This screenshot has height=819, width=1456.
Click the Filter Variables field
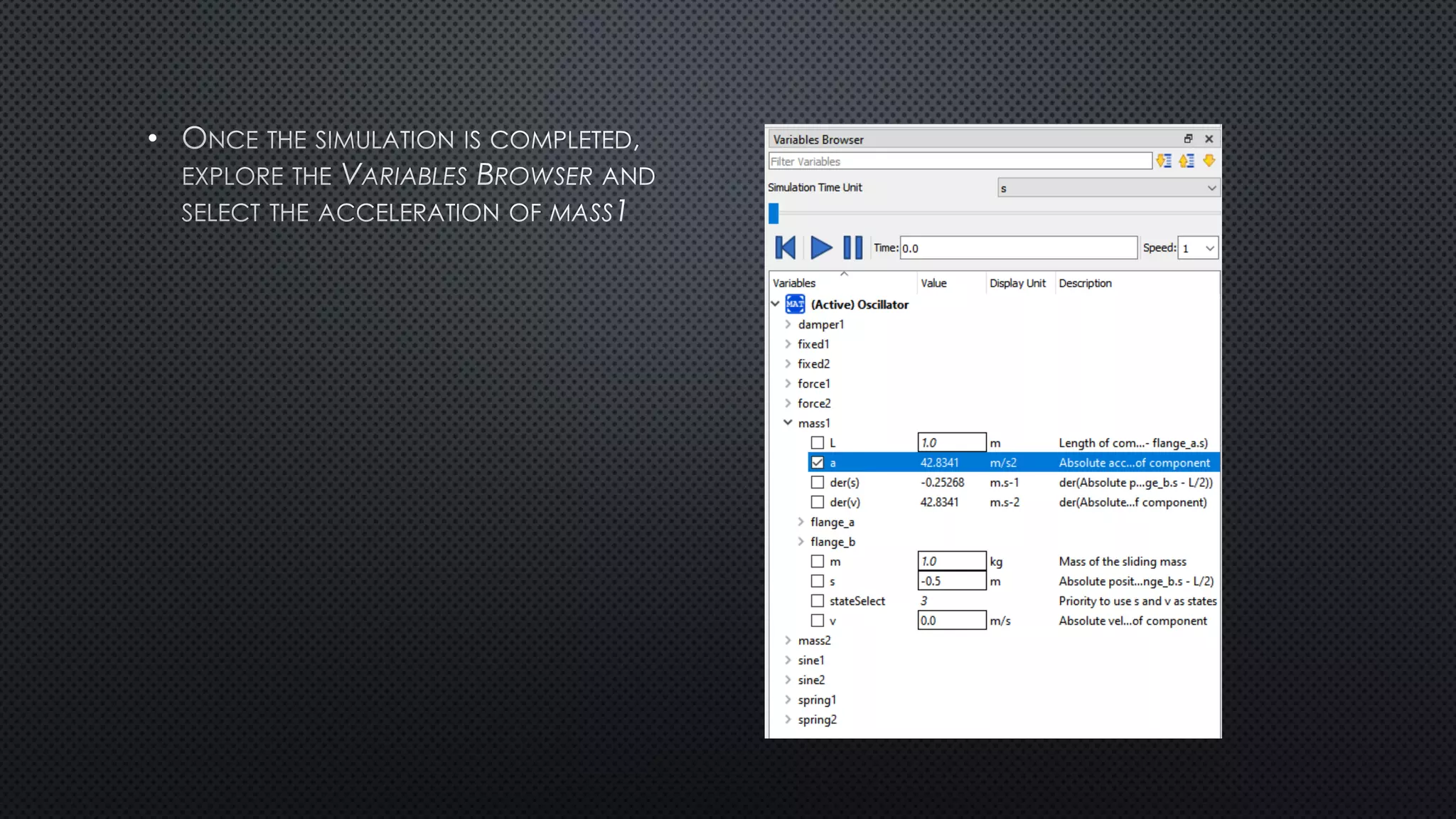960,161
